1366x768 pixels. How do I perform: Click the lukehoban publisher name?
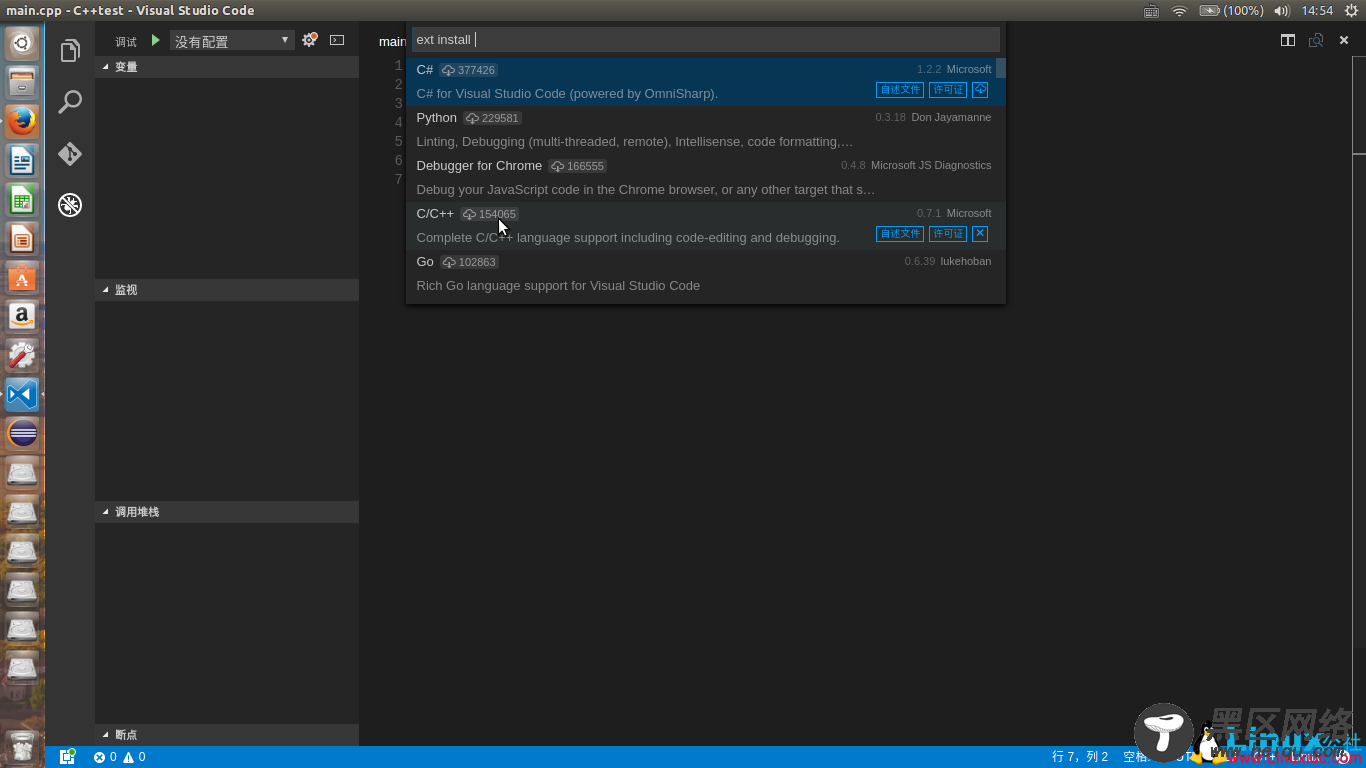(966, 261)
